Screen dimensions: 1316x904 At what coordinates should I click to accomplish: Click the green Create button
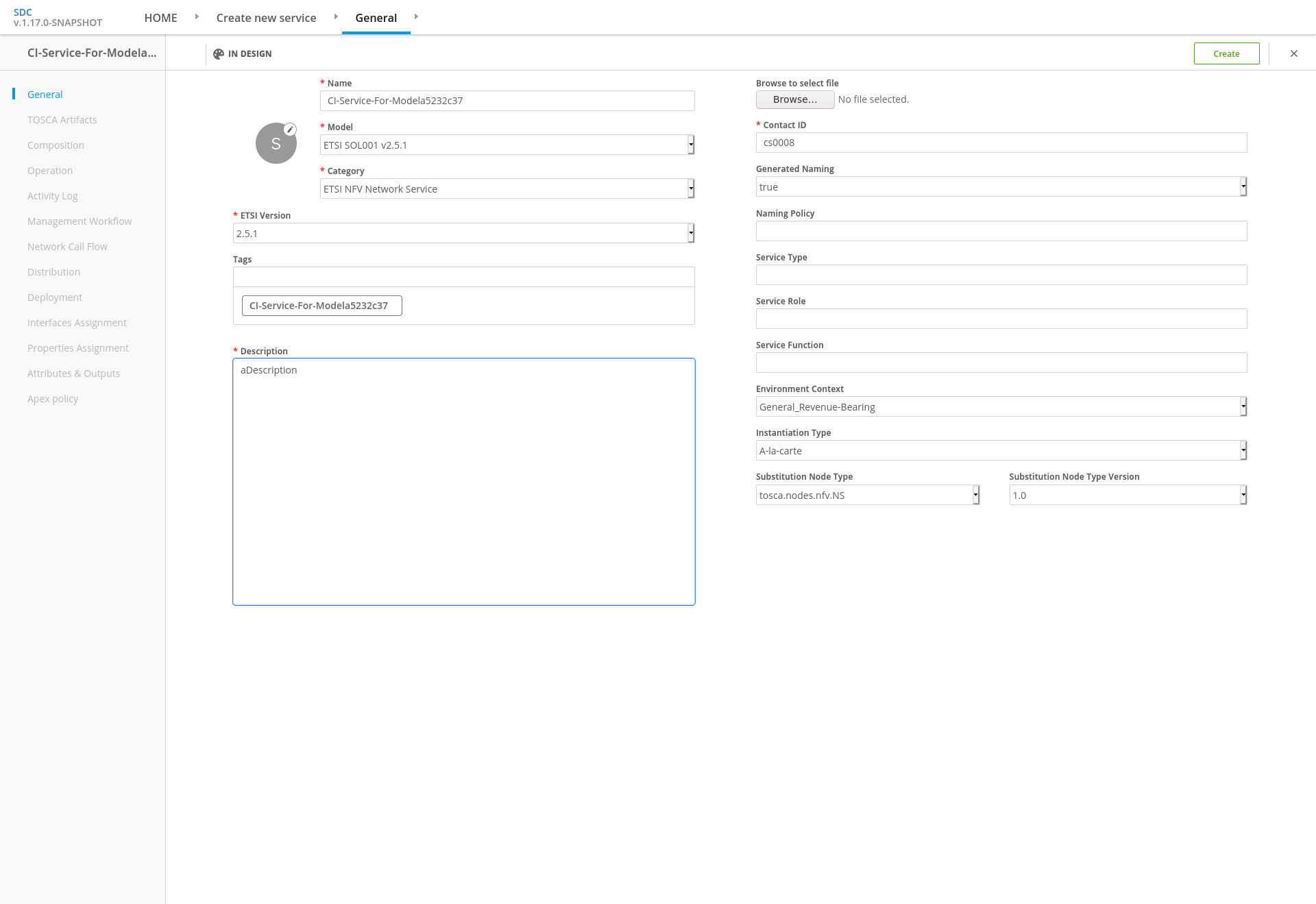pos(1226,53)
